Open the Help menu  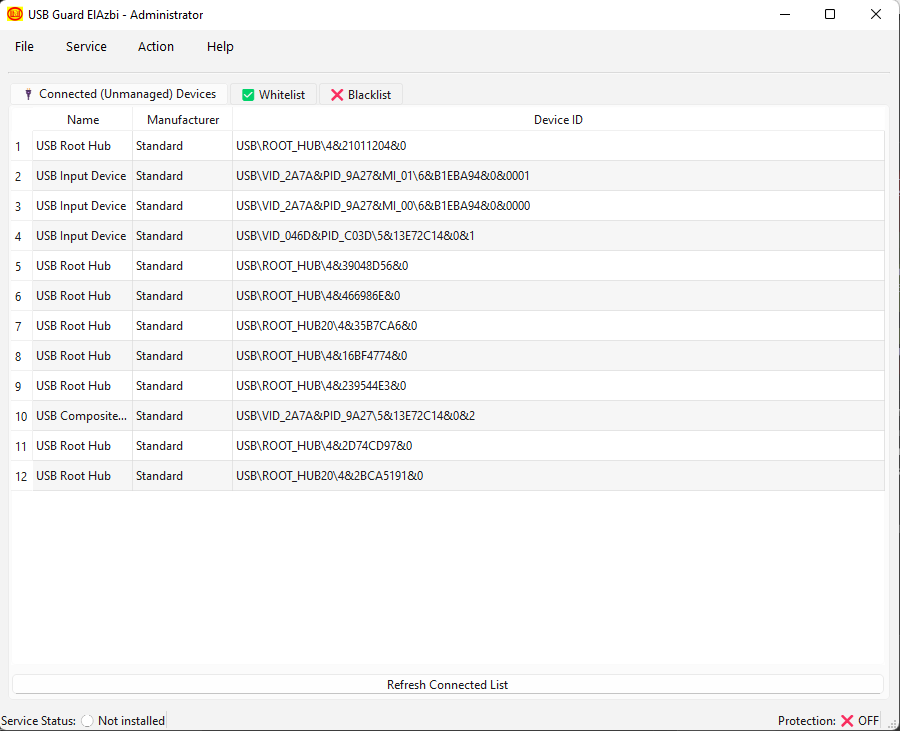(x=220, y=47)
